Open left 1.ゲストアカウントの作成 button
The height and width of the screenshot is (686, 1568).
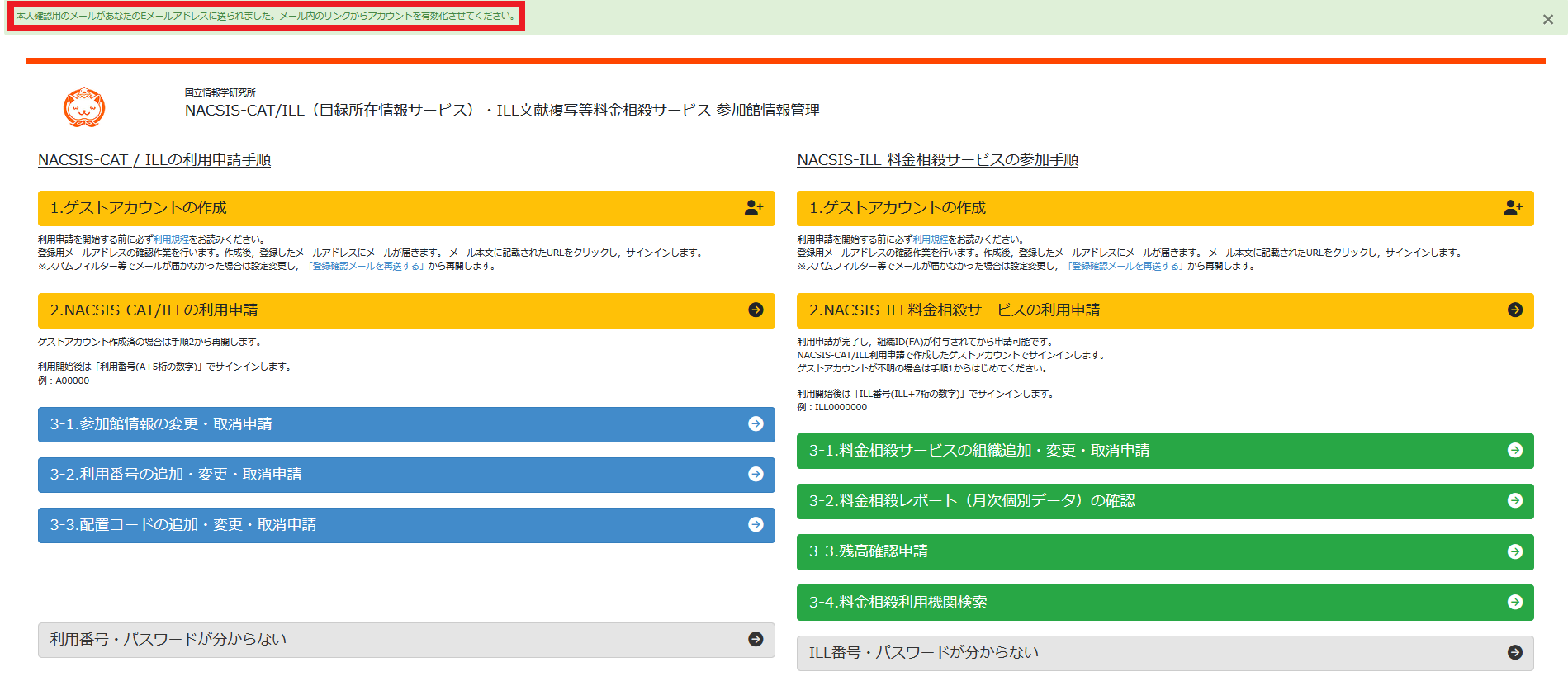pyautogui.click(x=406, y=208)
